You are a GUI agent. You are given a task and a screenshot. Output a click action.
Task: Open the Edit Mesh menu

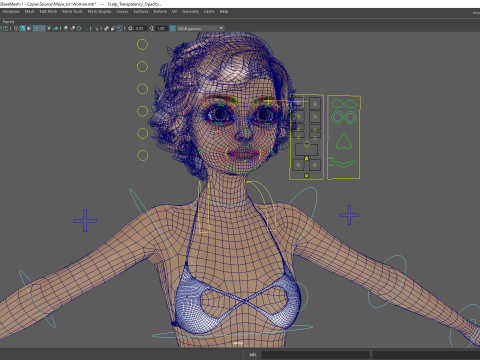coord(48,12)
